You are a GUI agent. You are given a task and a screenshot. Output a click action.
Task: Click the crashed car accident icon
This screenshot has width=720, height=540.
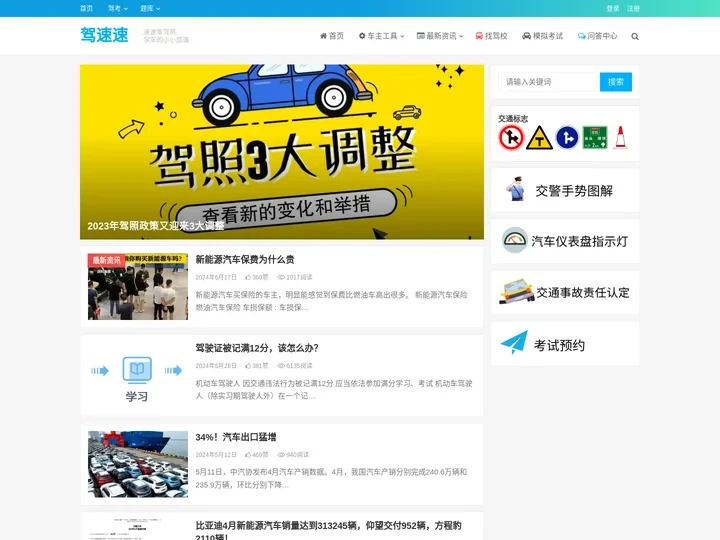point(516,291)
